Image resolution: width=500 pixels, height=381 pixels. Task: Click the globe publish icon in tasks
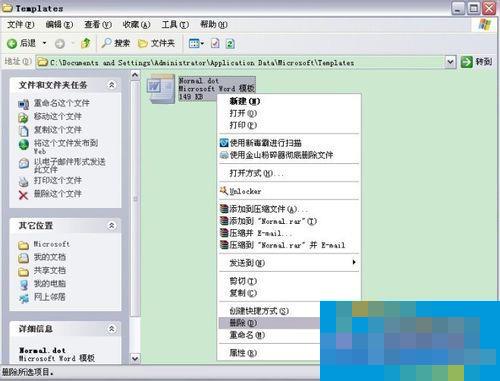click(23, 145)
